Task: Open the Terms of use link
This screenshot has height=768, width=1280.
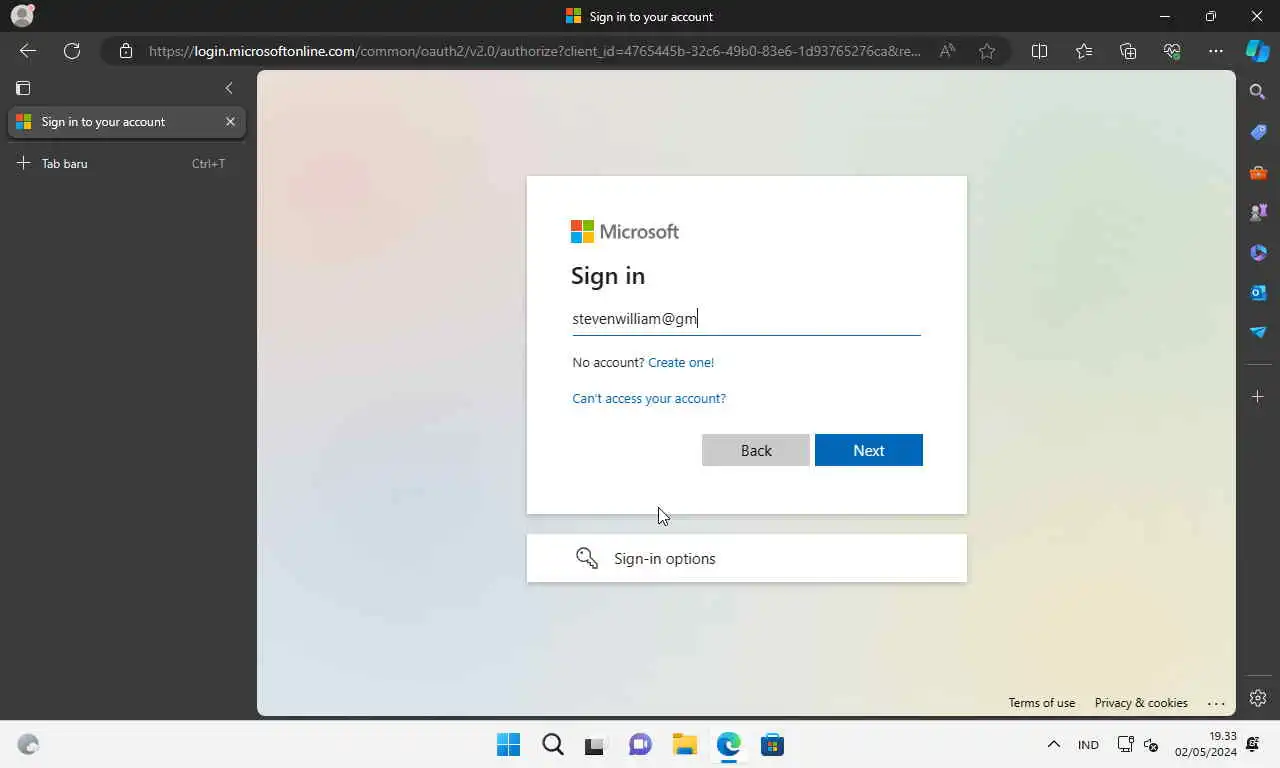Action: click(1042, 703)
